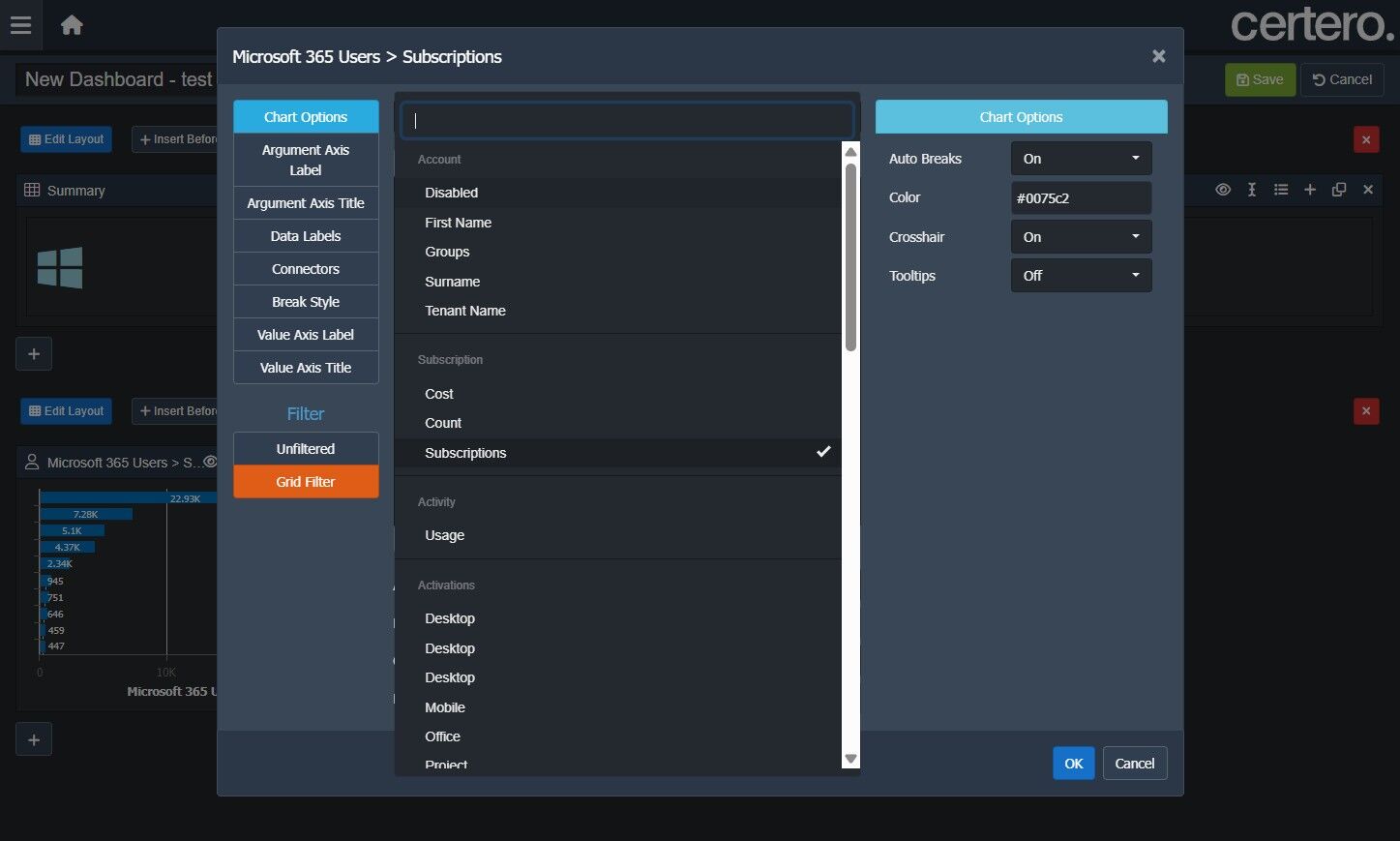Click the 7.28K bar in the chart

(x=86, y=514)
